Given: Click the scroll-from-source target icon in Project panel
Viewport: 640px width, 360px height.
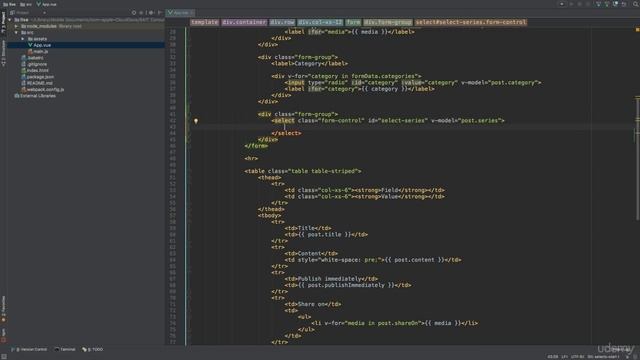Looking at the screenshot, I should tap(133, 13).
